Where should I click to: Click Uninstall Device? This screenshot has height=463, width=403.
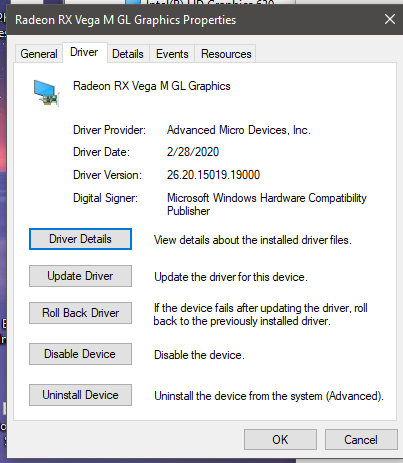80,395
